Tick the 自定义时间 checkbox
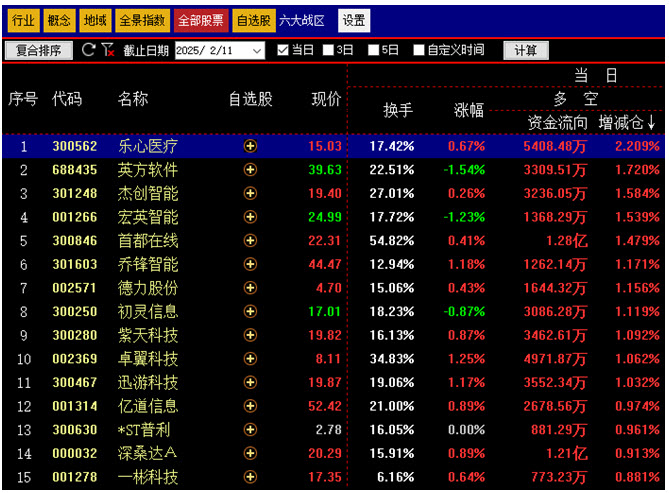The height and width of the screenshot is (493, 669). pos(419,50)
